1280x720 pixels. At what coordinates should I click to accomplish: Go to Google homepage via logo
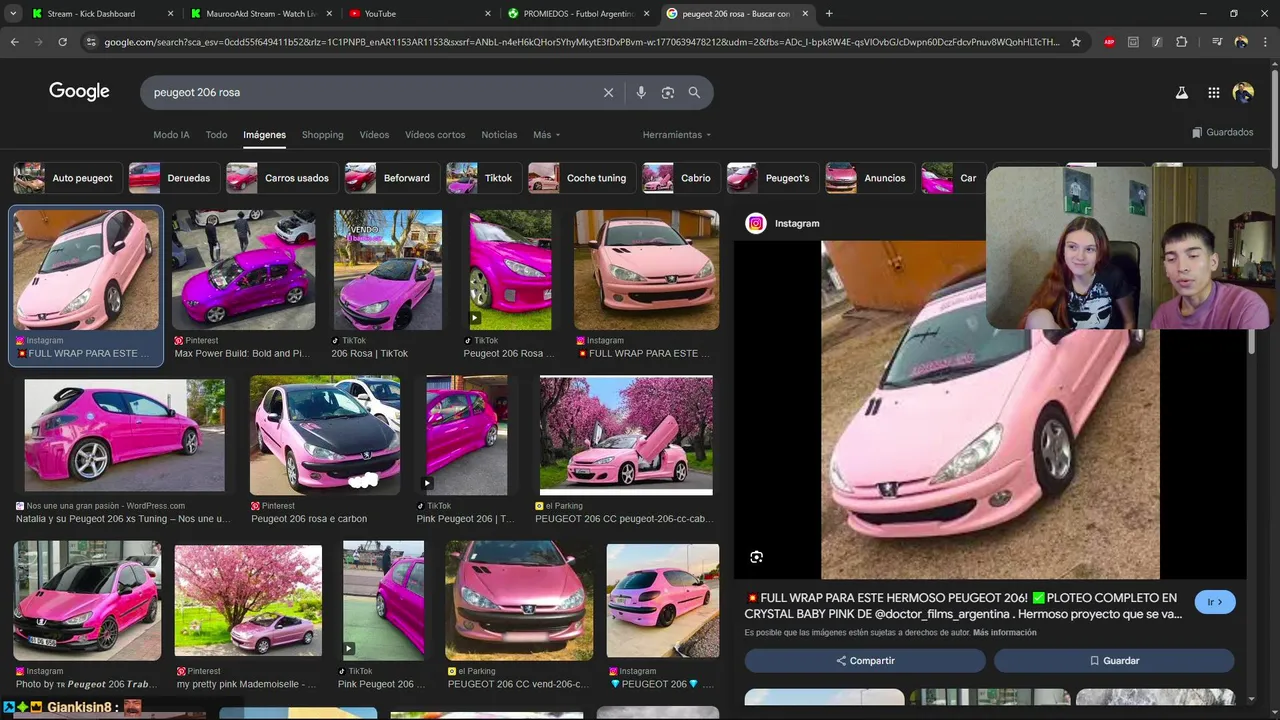coord(79,91)
